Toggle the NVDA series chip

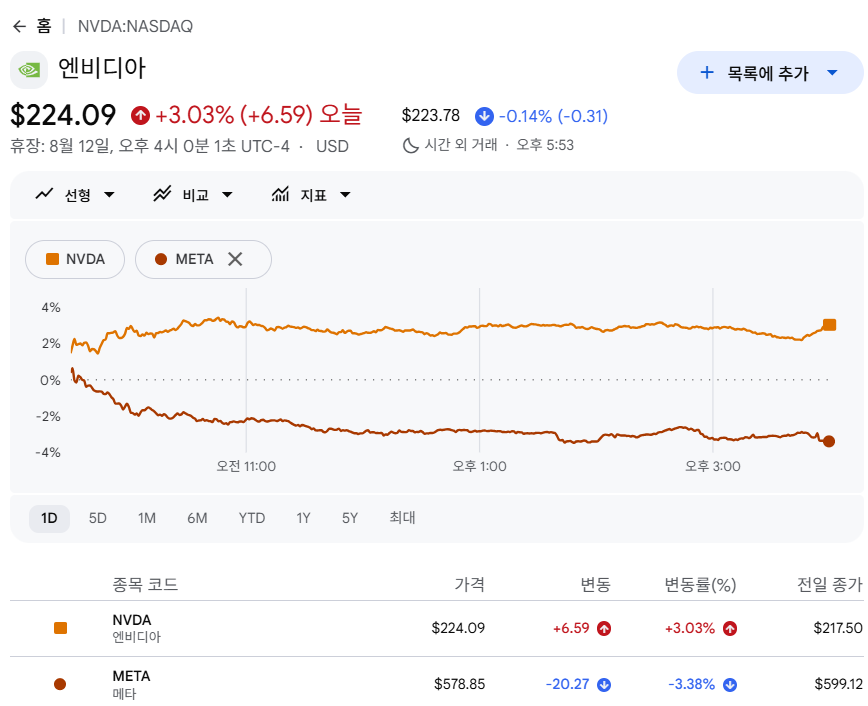coord(75,259)
